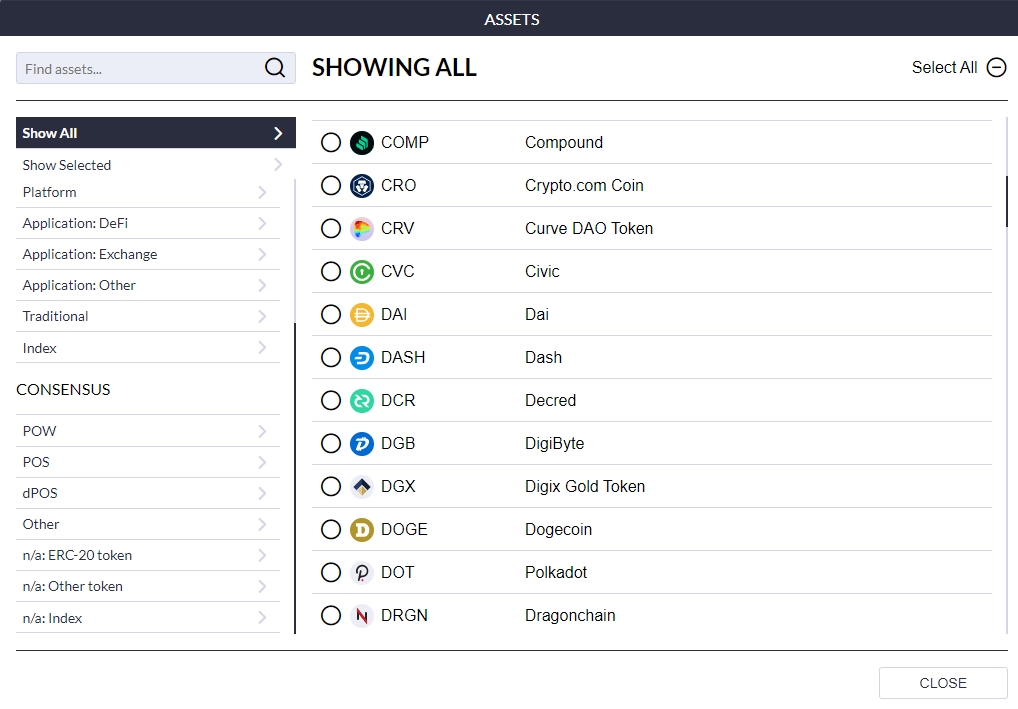Expand the Other consensus chevron
Viewport: 1018px width, 709px height.
tap(262, 525)
